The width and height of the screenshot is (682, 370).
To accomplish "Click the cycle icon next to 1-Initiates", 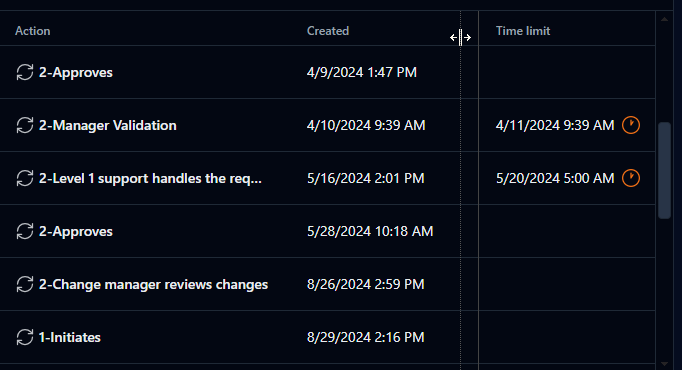I will pyautogui.click(x=25, y=337).
